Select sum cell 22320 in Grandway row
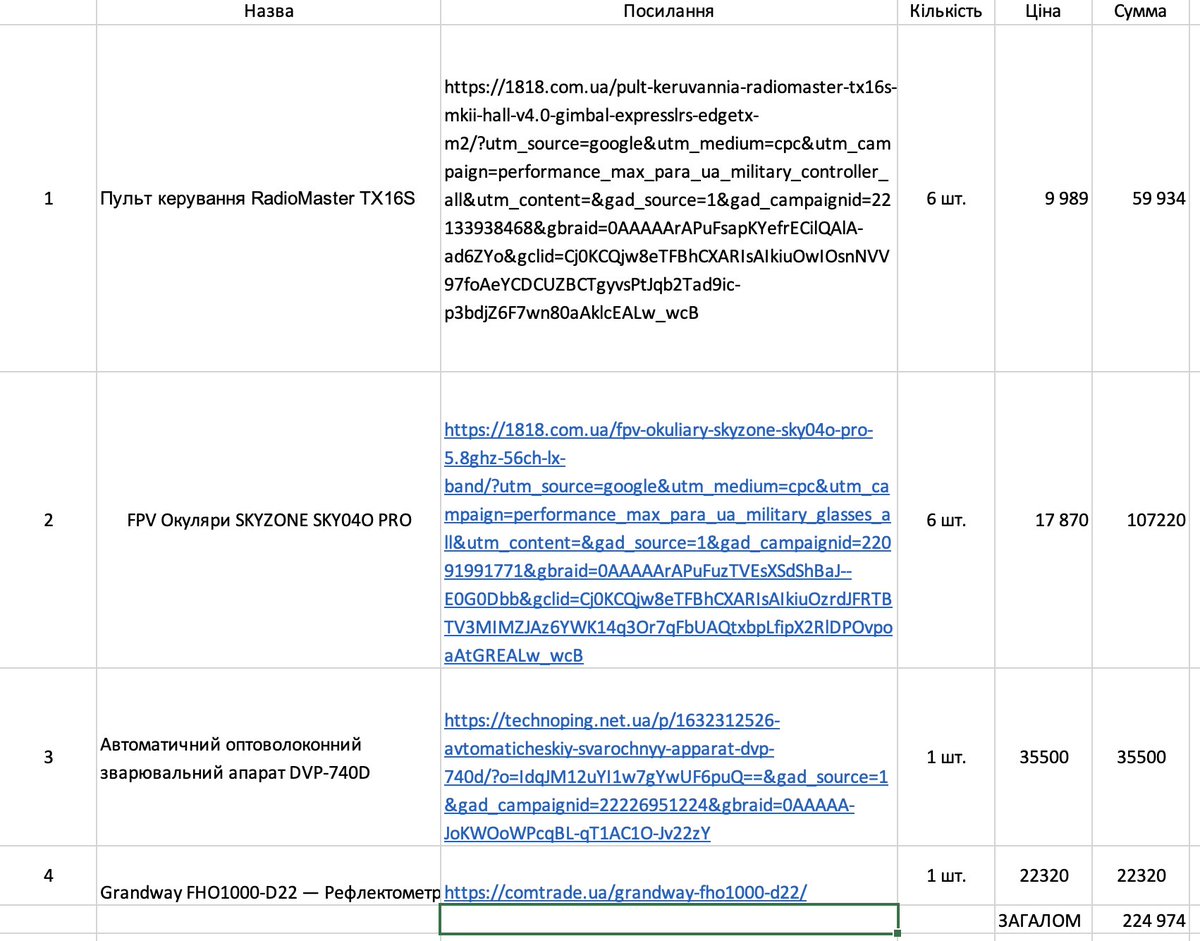1200x941 pixels. pyautogui.click(x=1141, y=875)
